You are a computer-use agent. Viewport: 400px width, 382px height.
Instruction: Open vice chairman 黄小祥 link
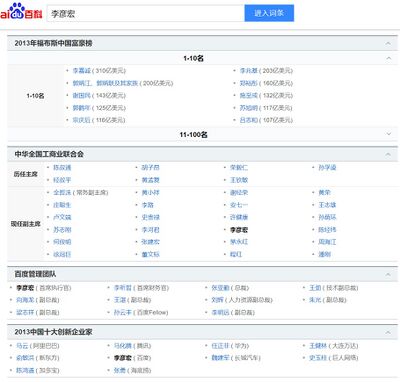(x=150, y=193)
